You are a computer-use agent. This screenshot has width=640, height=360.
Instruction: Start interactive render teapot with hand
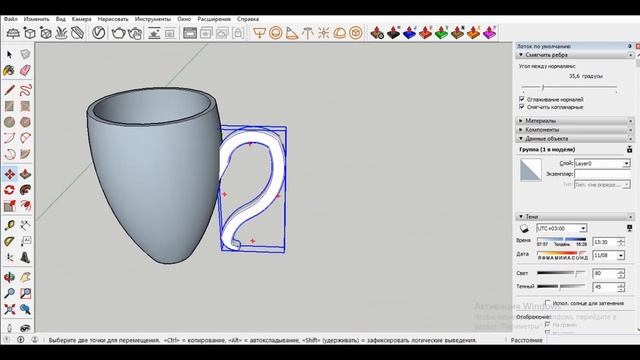click(135, 33)
